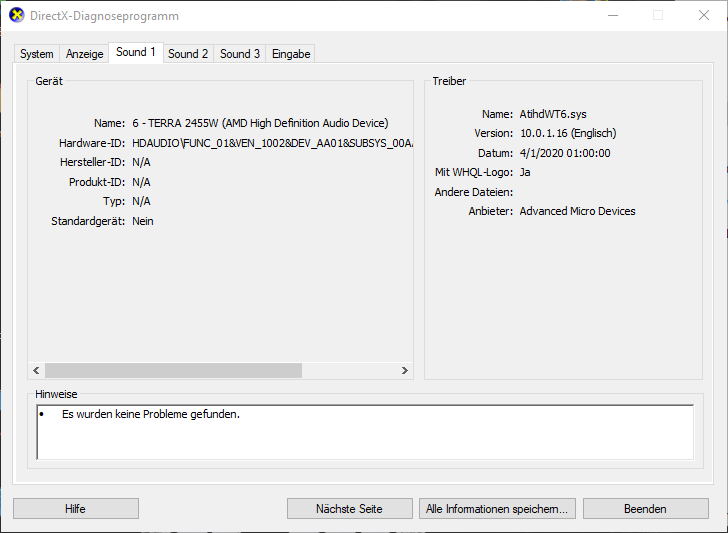Click the Hilfe button
This screenshot has height=533, width=728.
click(76, 509)
